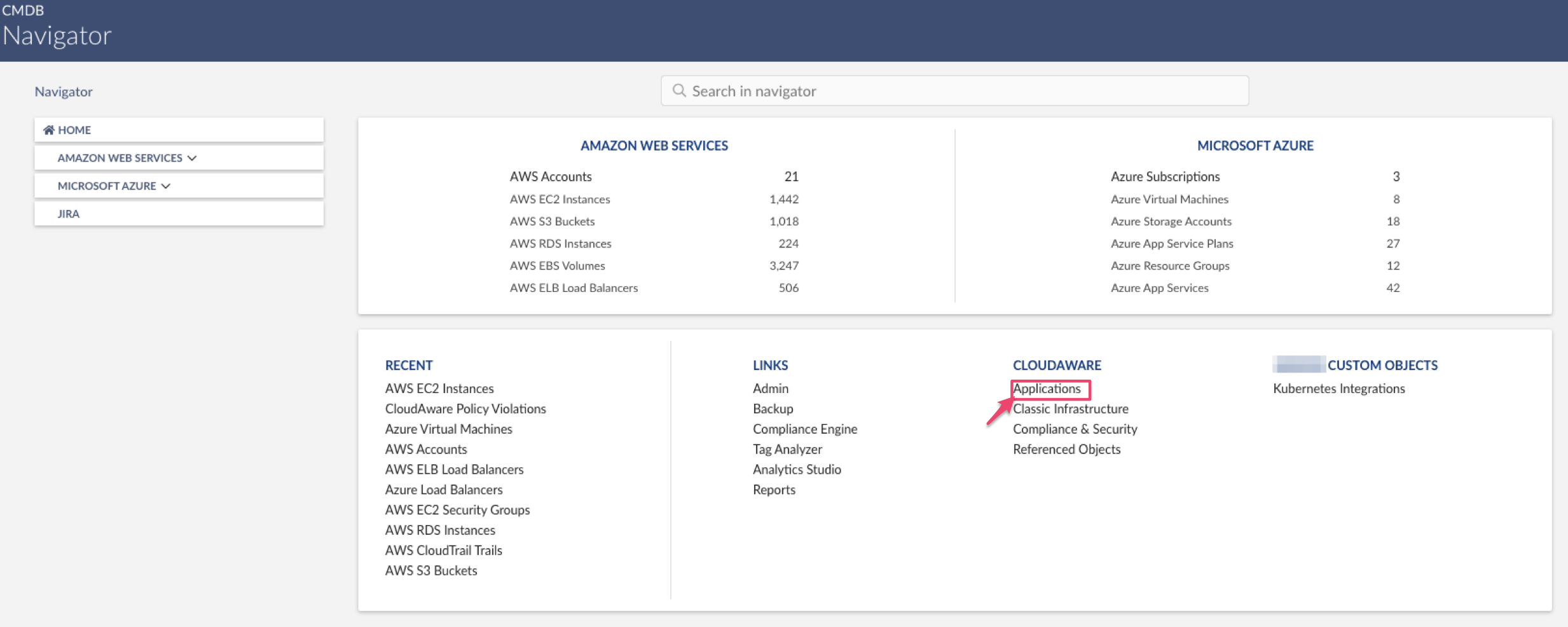Image resolution: width=1568 pixels, height=627 pixels.
Task: Open AWS RDS Instances in the AWS summary panel
Action: [560, 244]
